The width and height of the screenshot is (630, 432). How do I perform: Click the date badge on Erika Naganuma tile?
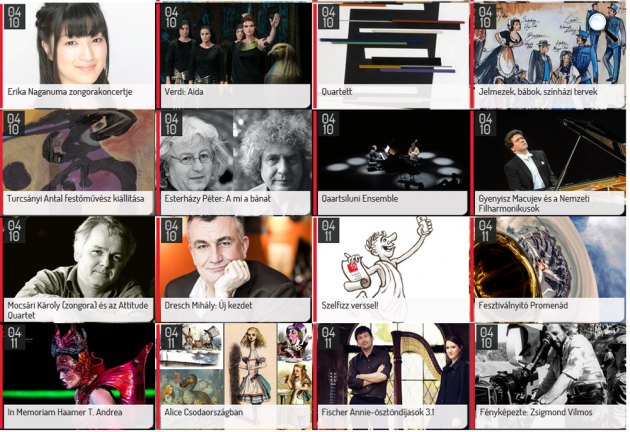(14, 17)
